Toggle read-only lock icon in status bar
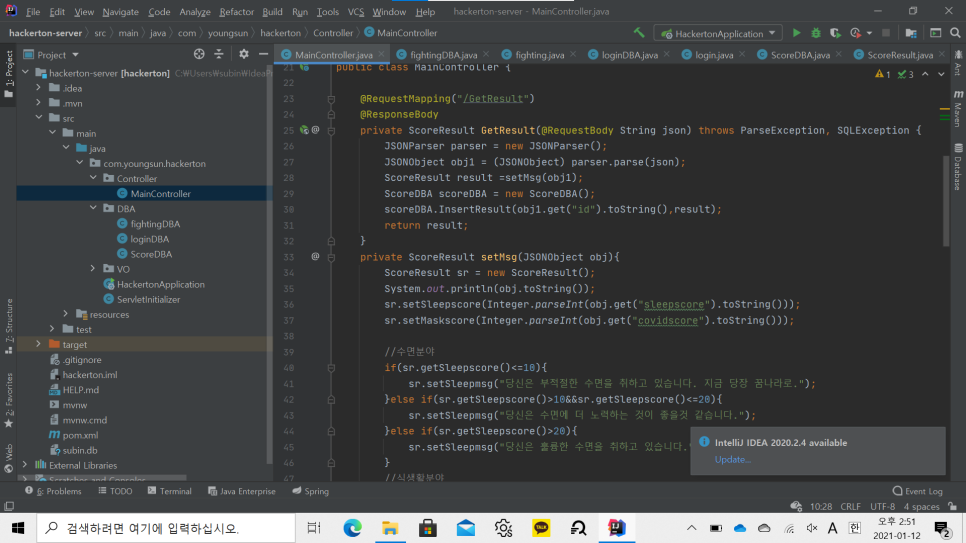 [953, 507]
